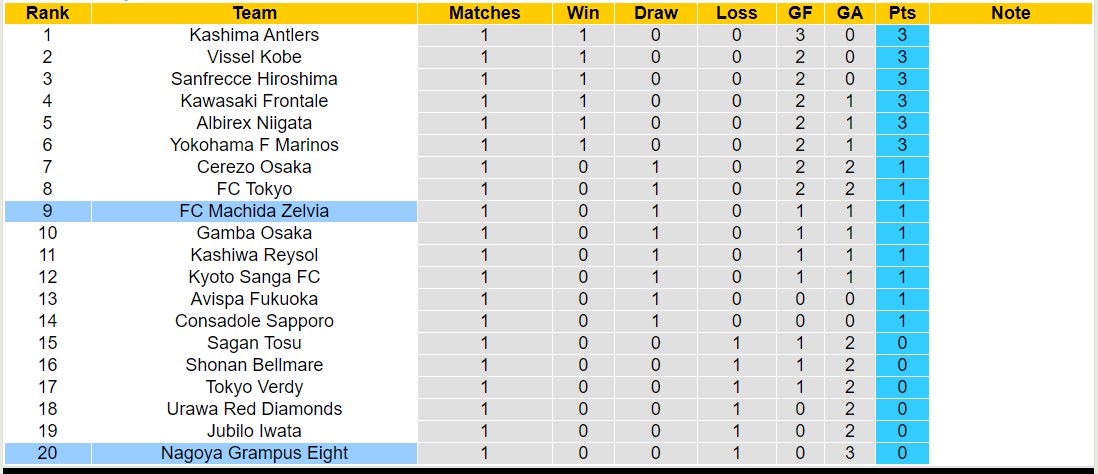This screenshot has width=1098, height=474.
Task: Click on Consadole Sapporo
Action: tap(254, 321)
